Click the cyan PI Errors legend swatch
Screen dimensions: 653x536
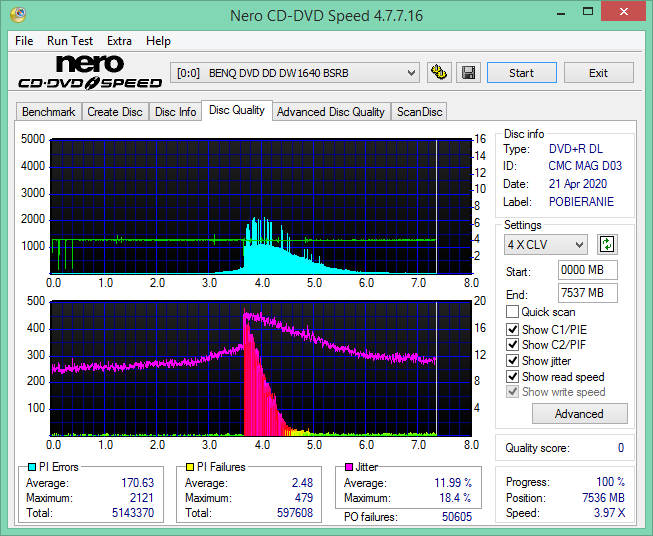coord(32,467)
